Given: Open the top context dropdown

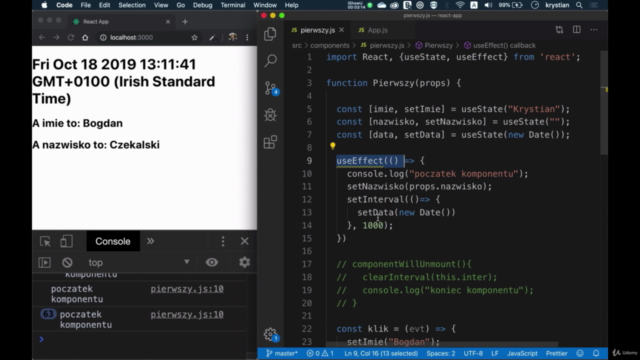Looking at the screenshot, I should point(139,262).
